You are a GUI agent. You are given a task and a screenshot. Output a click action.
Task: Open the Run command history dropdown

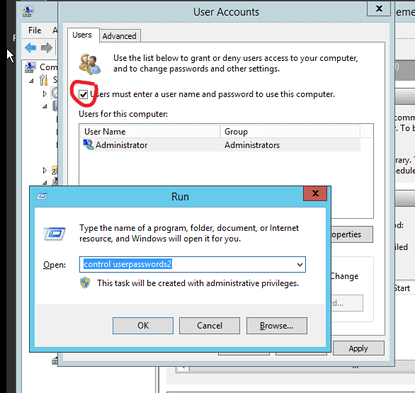click(x=300, y=265)
